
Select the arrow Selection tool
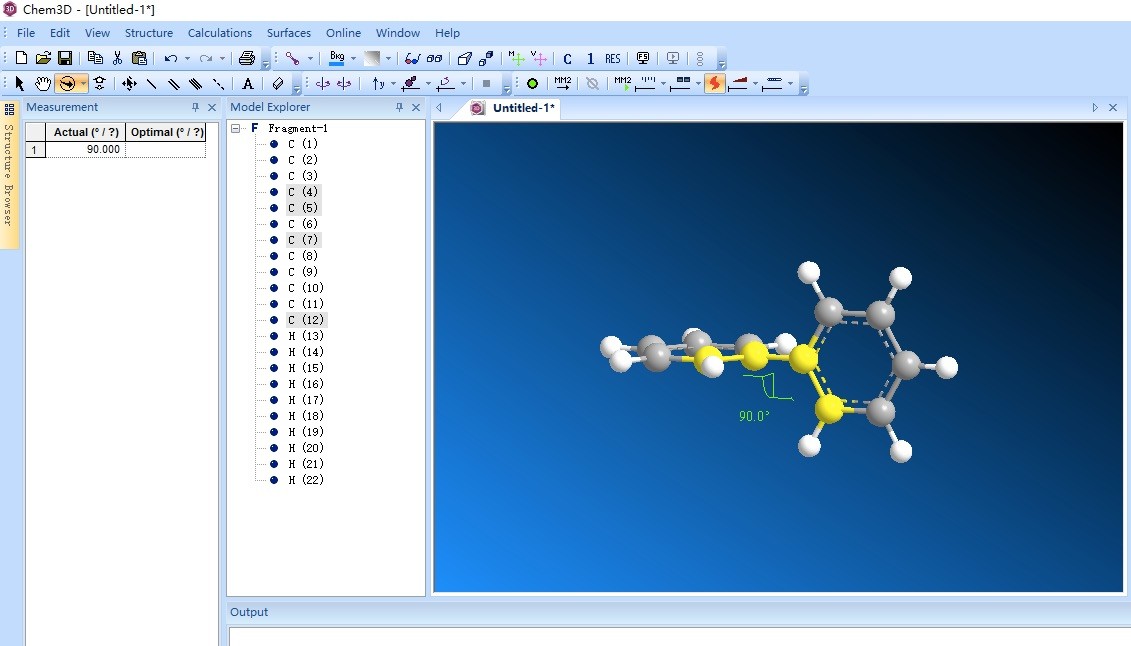(x=19, y=84)
